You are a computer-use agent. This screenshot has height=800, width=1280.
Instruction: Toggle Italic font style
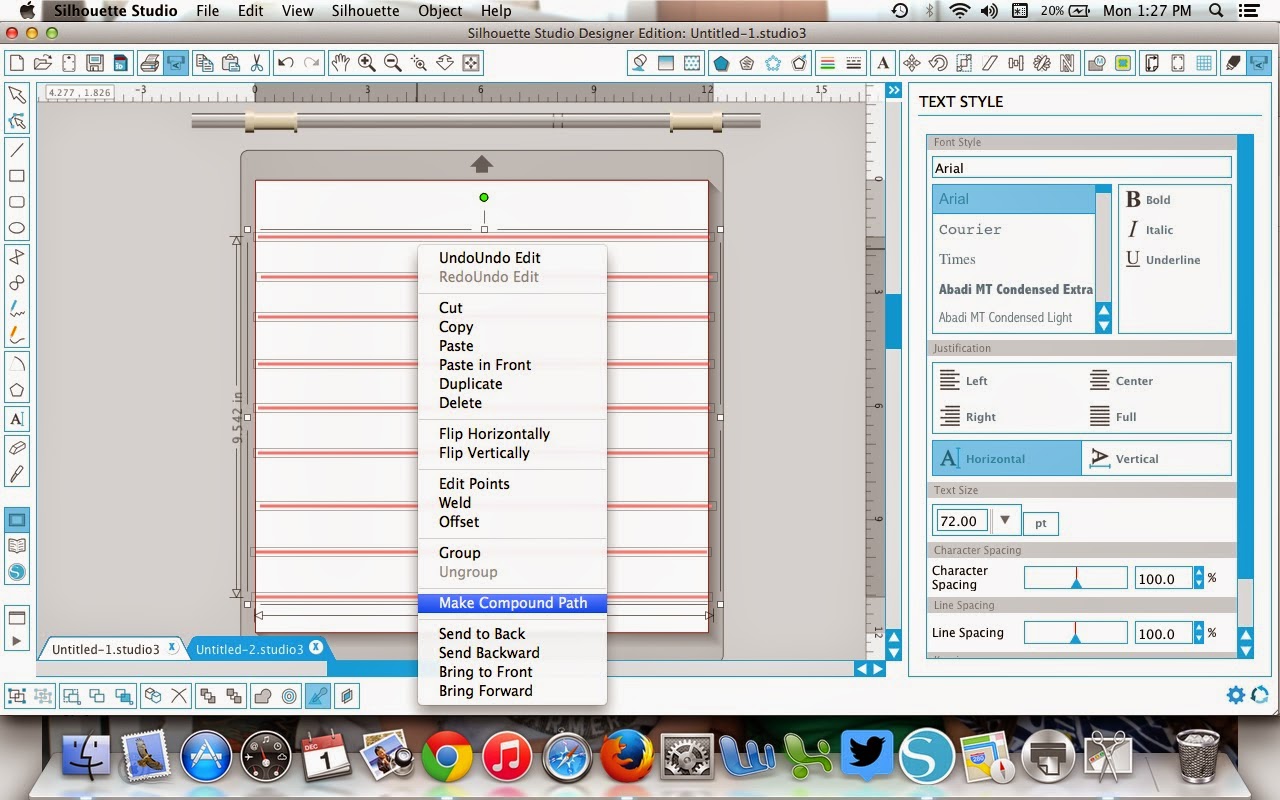click(x=1150, y=229)
